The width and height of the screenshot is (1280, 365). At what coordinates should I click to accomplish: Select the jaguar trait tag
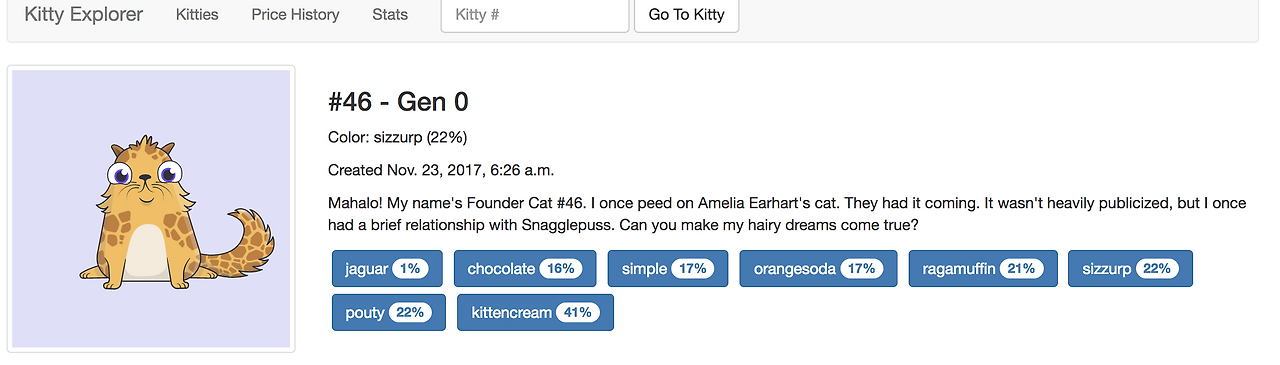click(388, 269)
